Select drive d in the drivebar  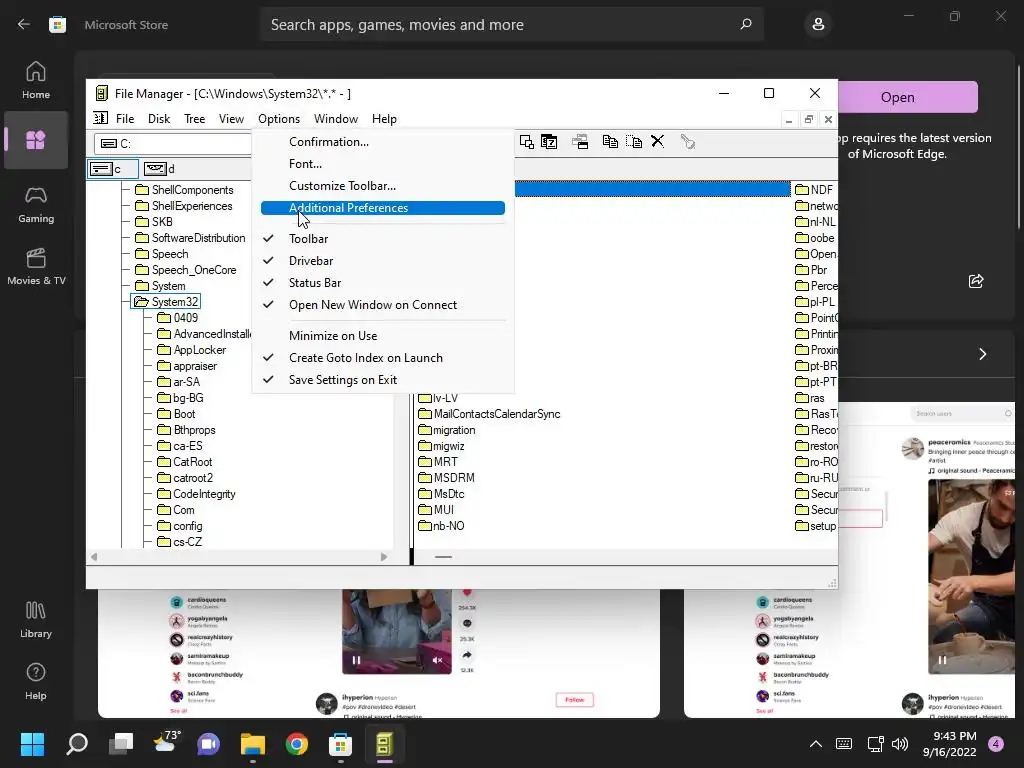point(160,169)
